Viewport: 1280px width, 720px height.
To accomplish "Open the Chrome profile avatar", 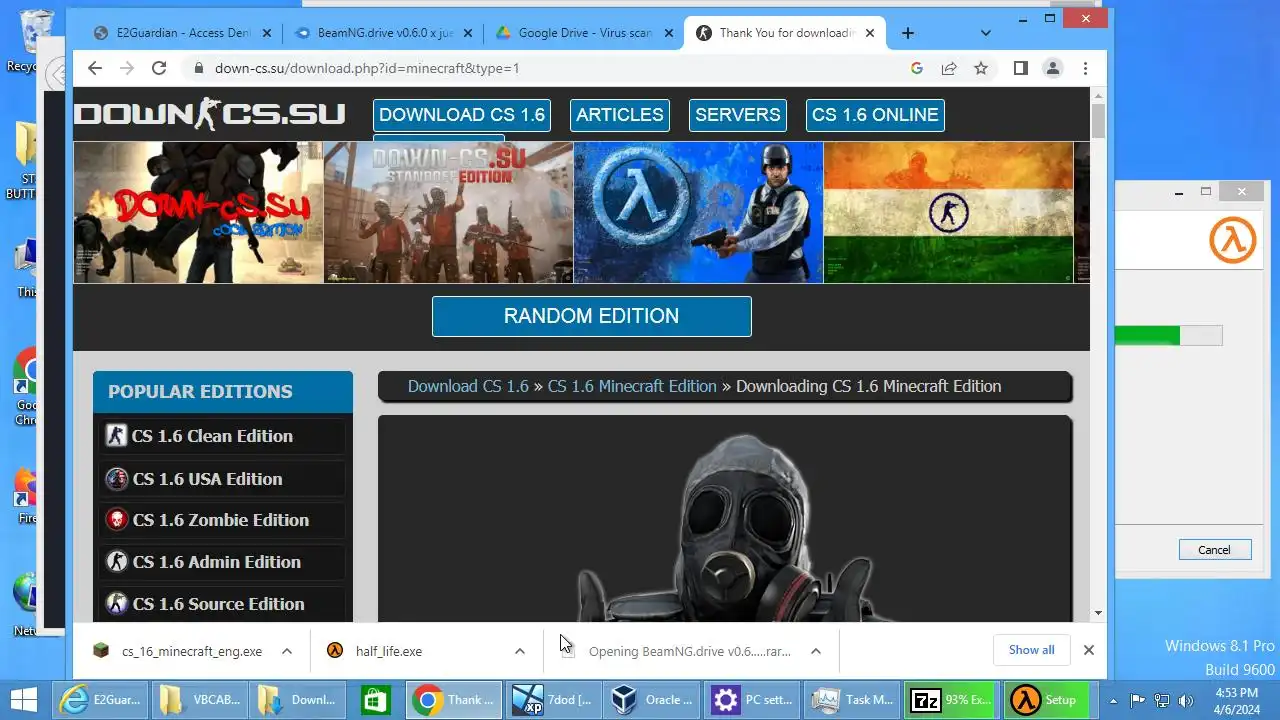I will (x=1052, y=68).
